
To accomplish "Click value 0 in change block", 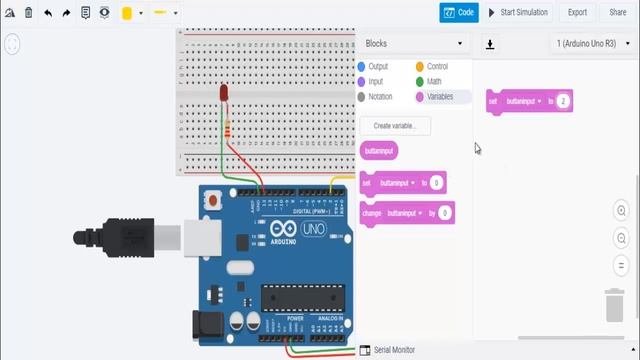I will coord(444,213).
